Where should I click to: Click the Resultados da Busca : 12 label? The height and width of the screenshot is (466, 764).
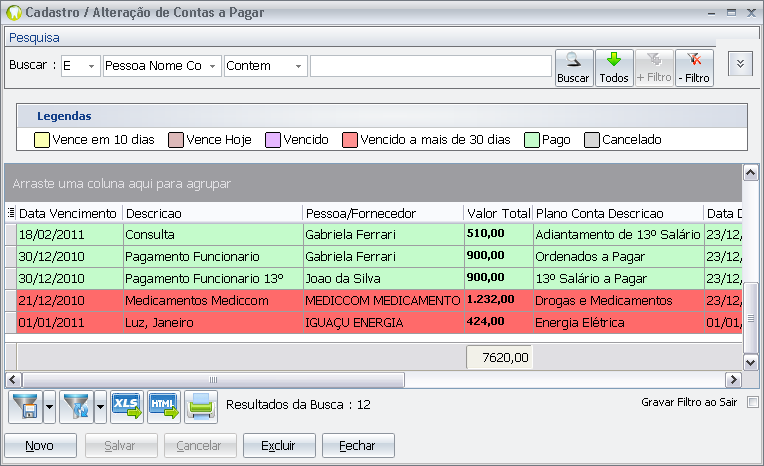[298, 405]
